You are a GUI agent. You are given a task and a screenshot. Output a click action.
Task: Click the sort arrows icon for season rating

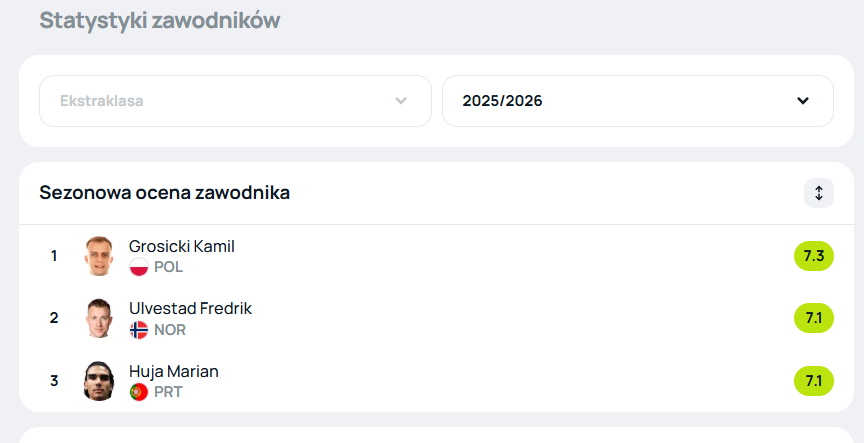(818, 193)
